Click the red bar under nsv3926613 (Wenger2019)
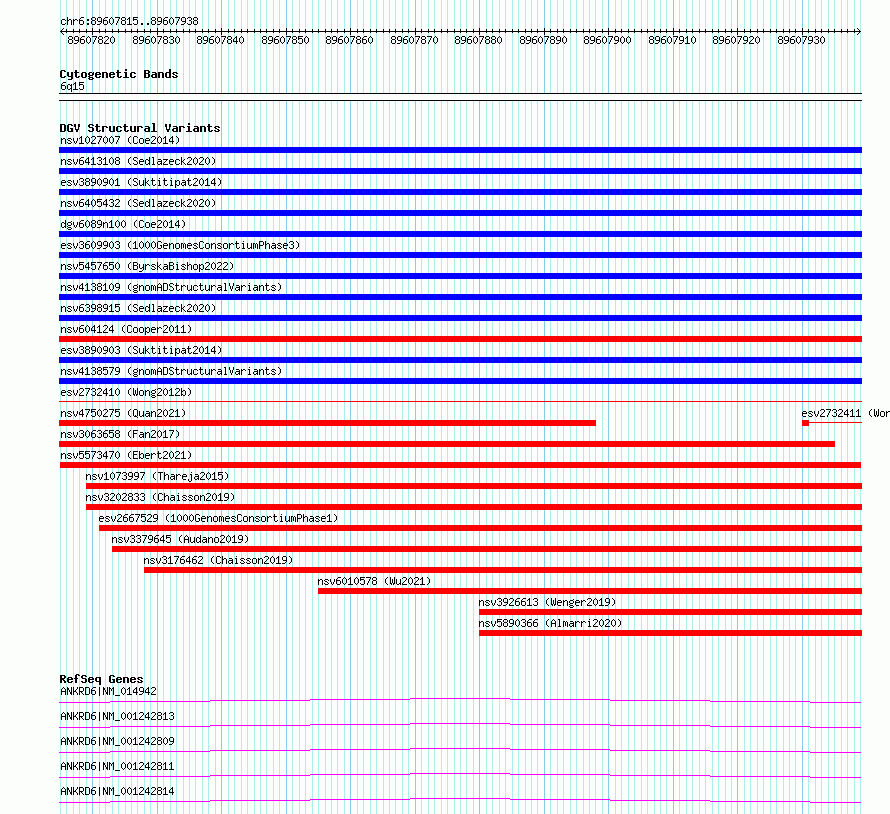This screenshot has height=814, width=890. [670, 612]
